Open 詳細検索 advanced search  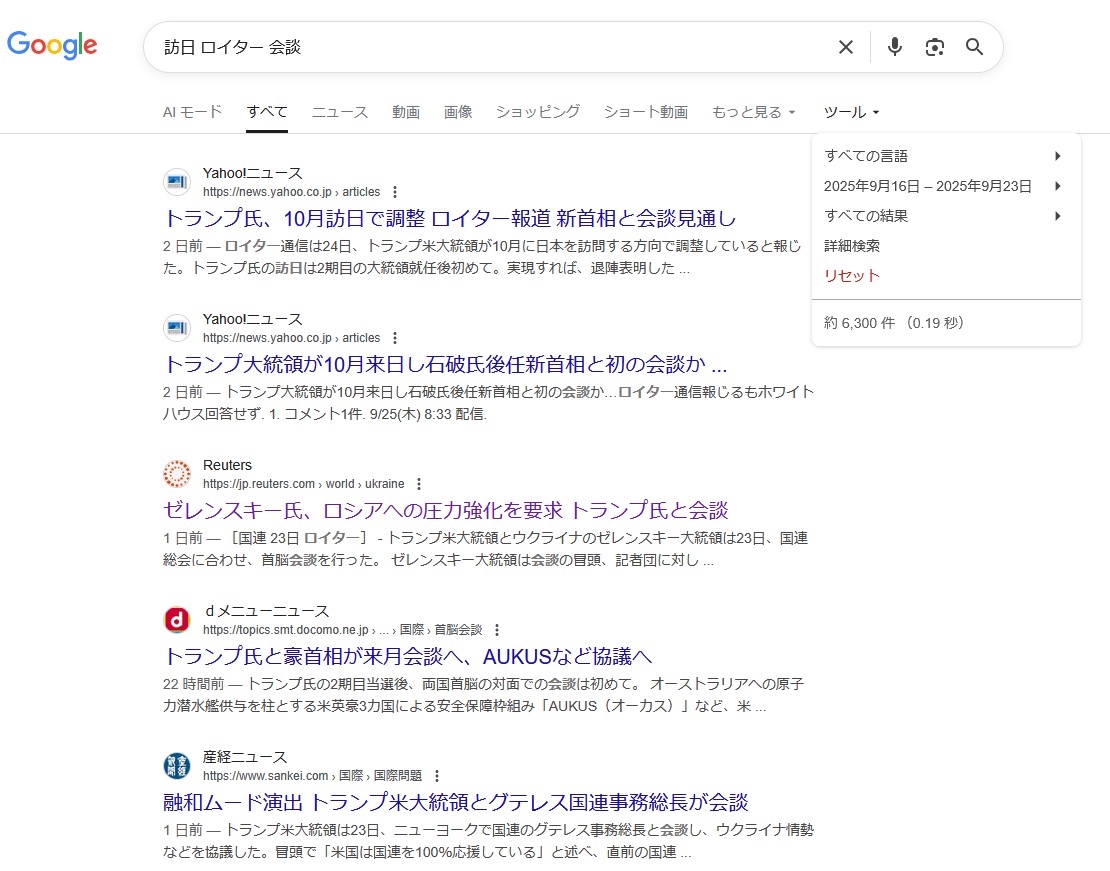point(852,246)
